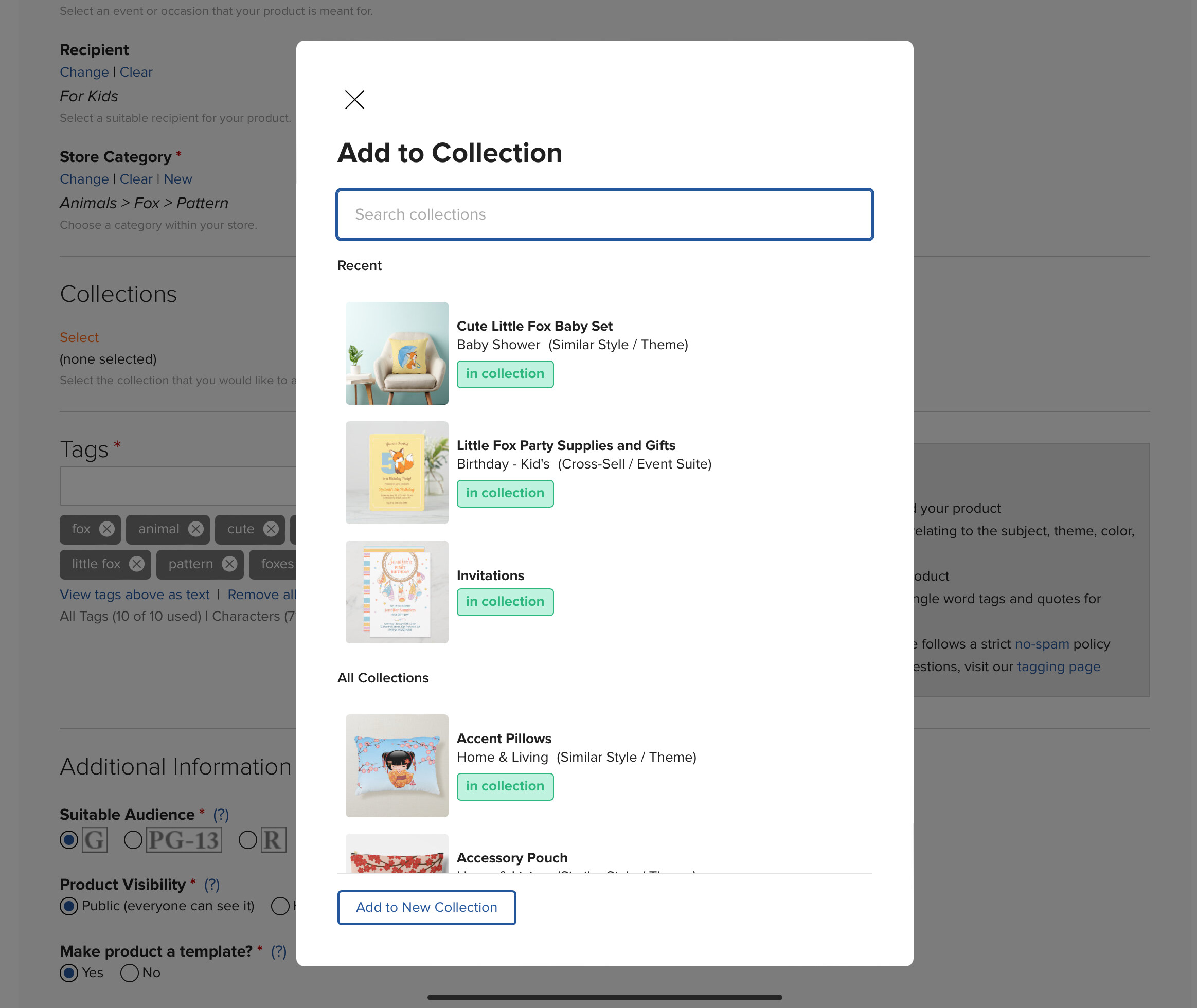Remove the pattern tag
The width and height of the screenshot is (1197, 1008).
coord(230,564)
